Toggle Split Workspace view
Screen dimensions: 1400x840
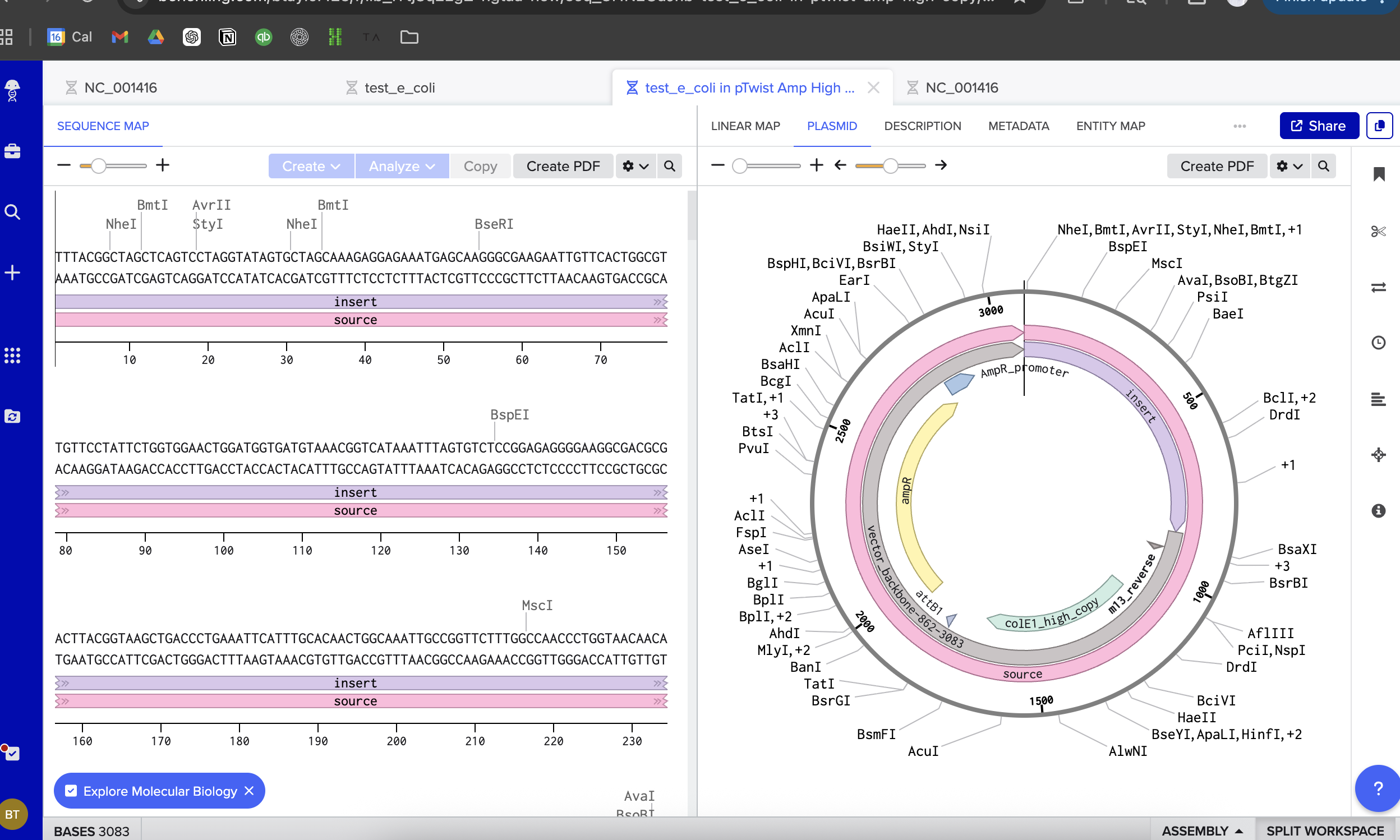1325,830
